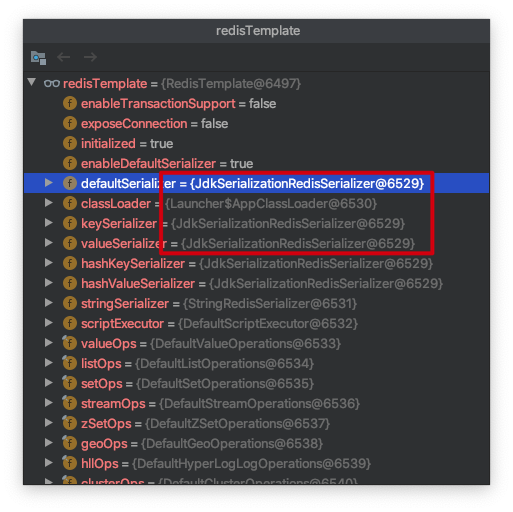Expand the defaultSerializer node
Image resolution: width=513 pixels, height=512 pixels.
pyautogui.click(x=49, y=183)
